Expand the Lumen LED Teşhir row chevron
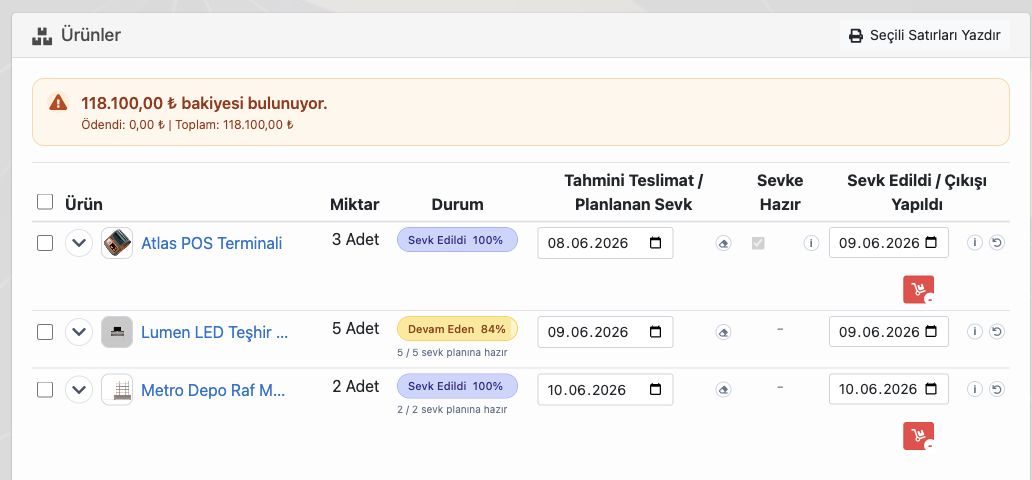The width and height of the screenshot is (1032, 480). tap(79, 332)
